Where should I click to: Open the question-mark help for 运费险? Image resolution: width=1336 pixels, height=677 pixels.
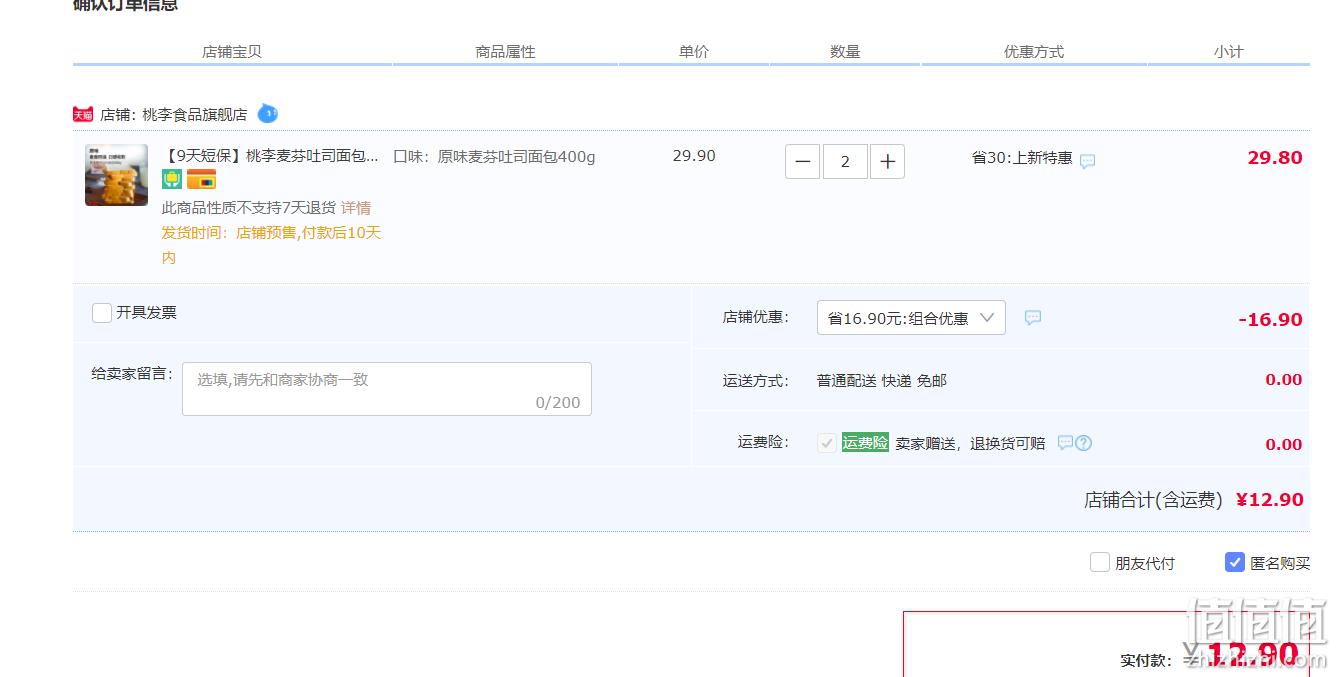1083,443
